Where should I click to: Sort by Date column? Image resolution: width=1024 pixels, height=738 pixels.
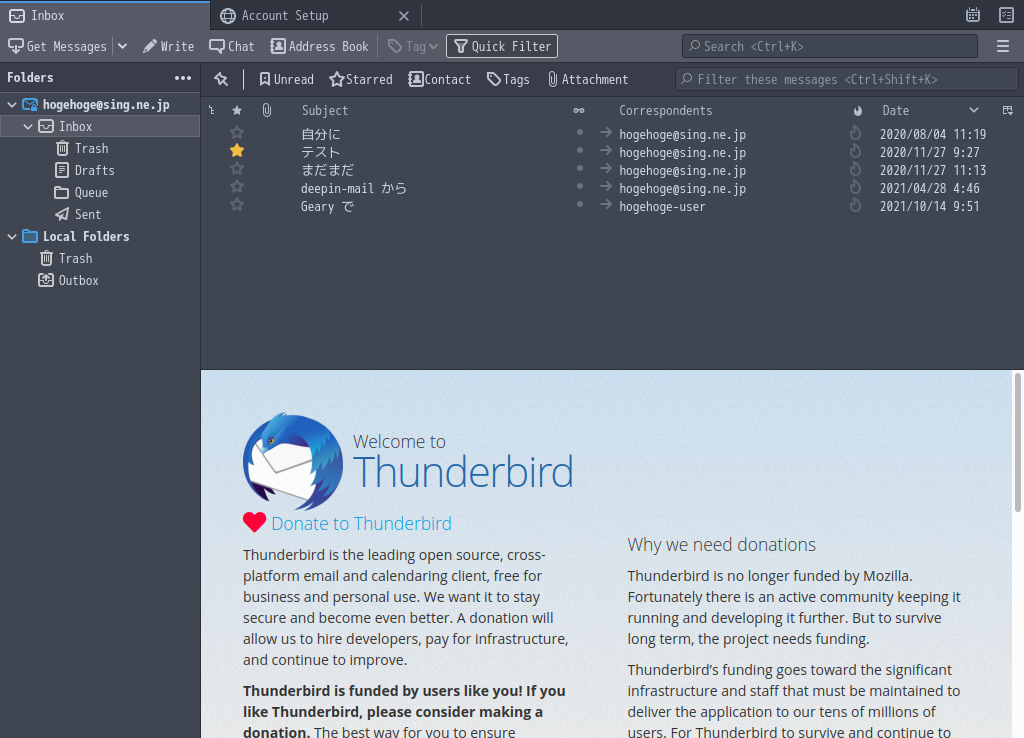pyautogui.click(x=895, y=110)
